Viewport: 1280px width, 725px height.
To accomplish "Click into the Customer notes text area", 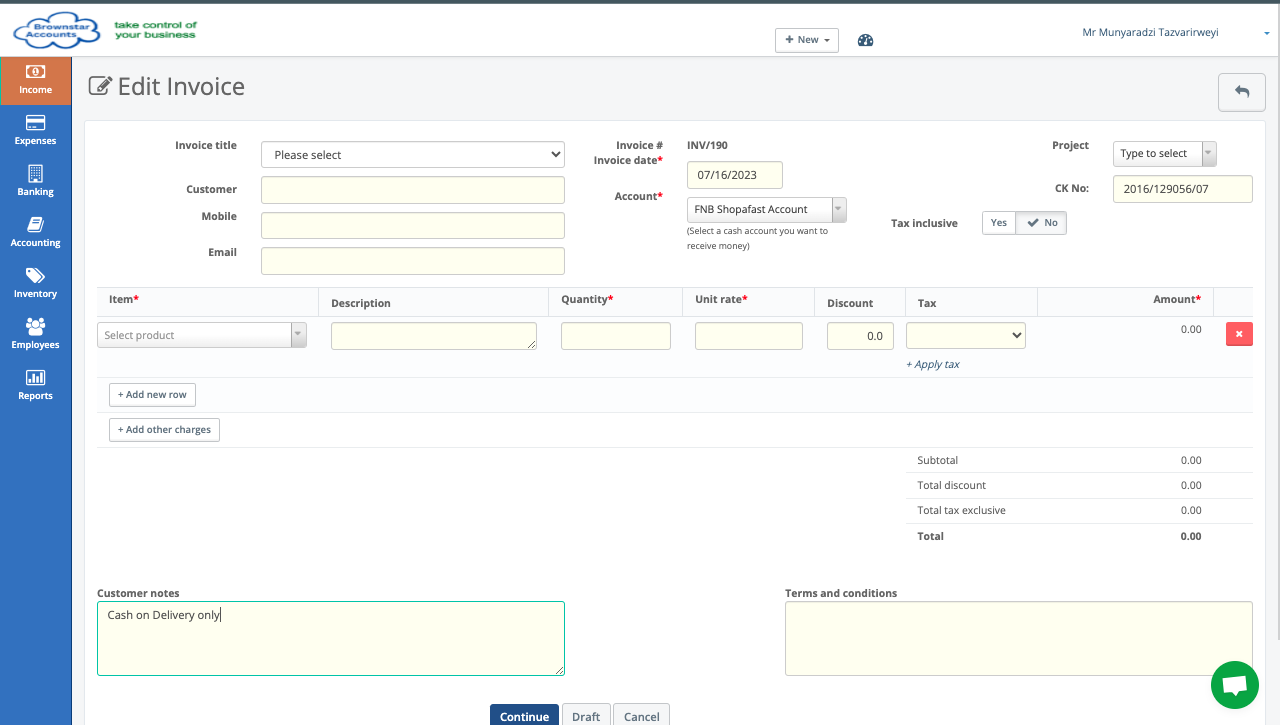I will click(330, 638).
